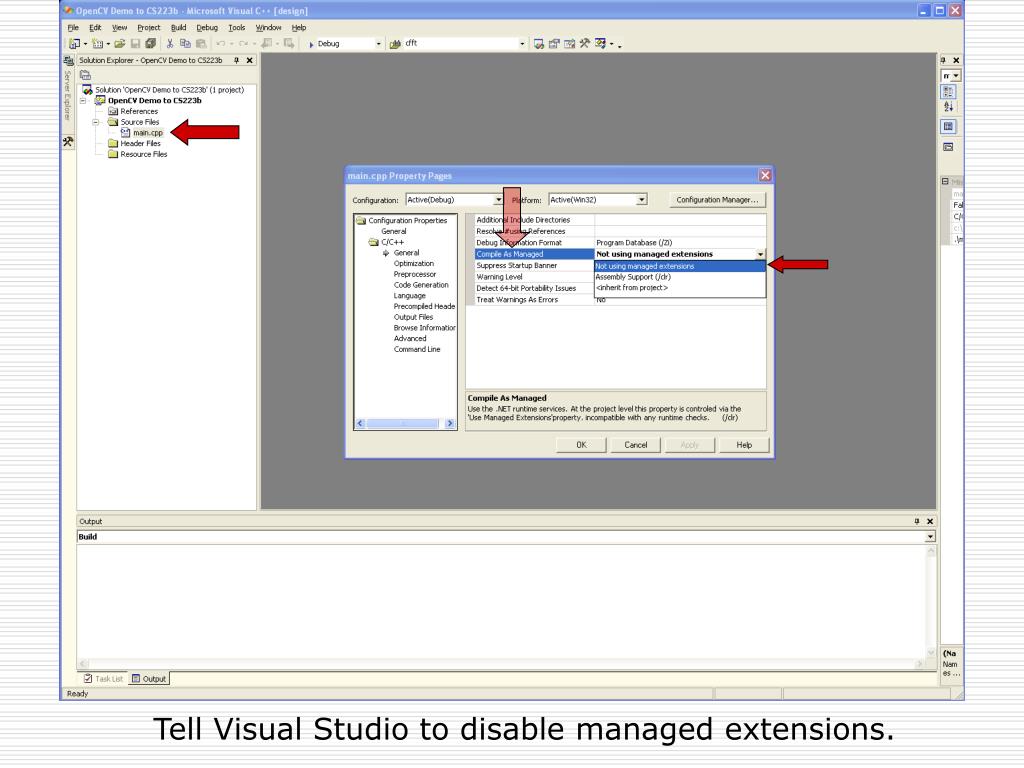Close the Solution Explorer panel
1024x768 pixels.
pos(249,60)
